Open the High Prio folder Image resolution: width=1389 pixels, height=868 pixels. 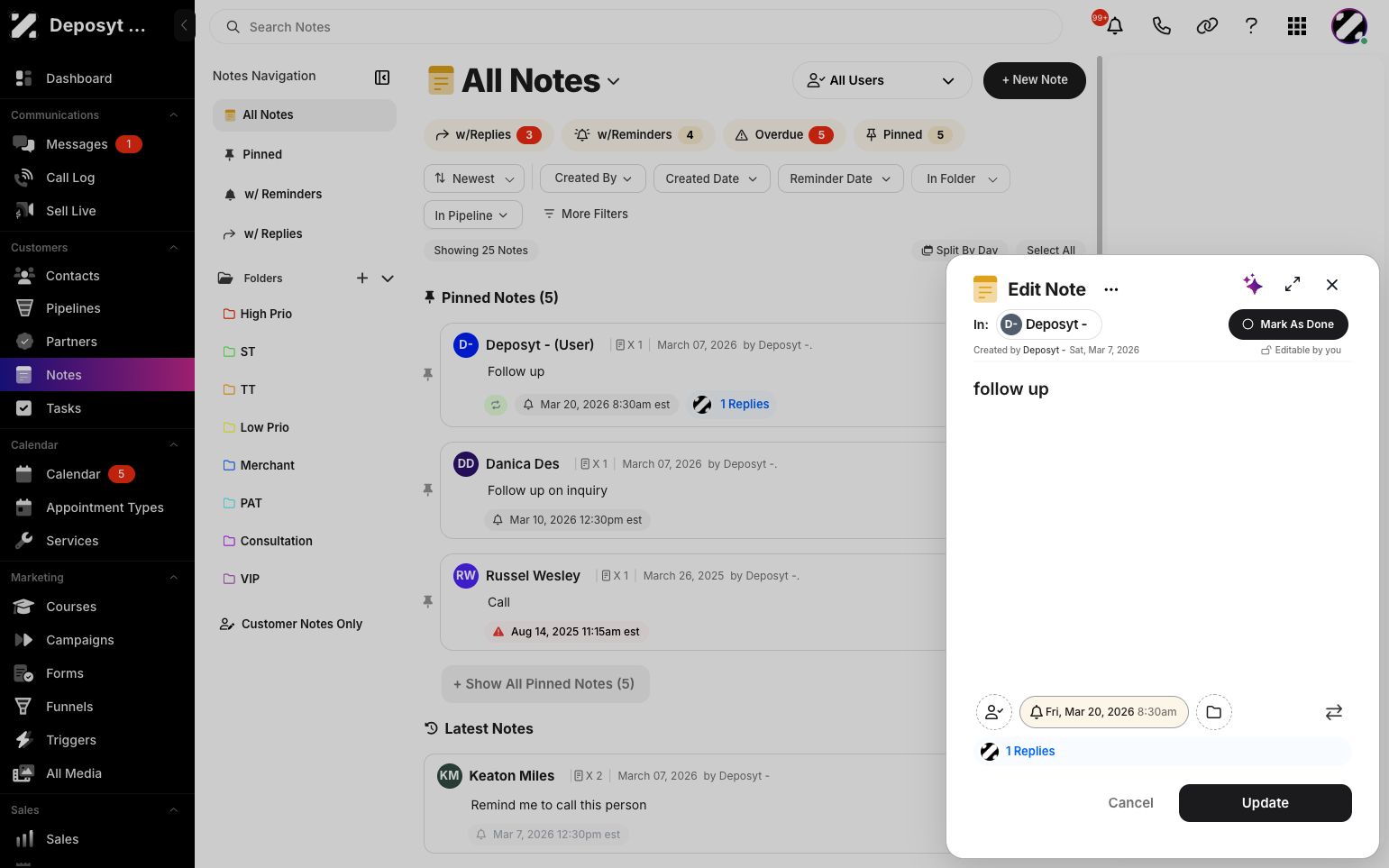pyautogui.click(x=266, y=314)
